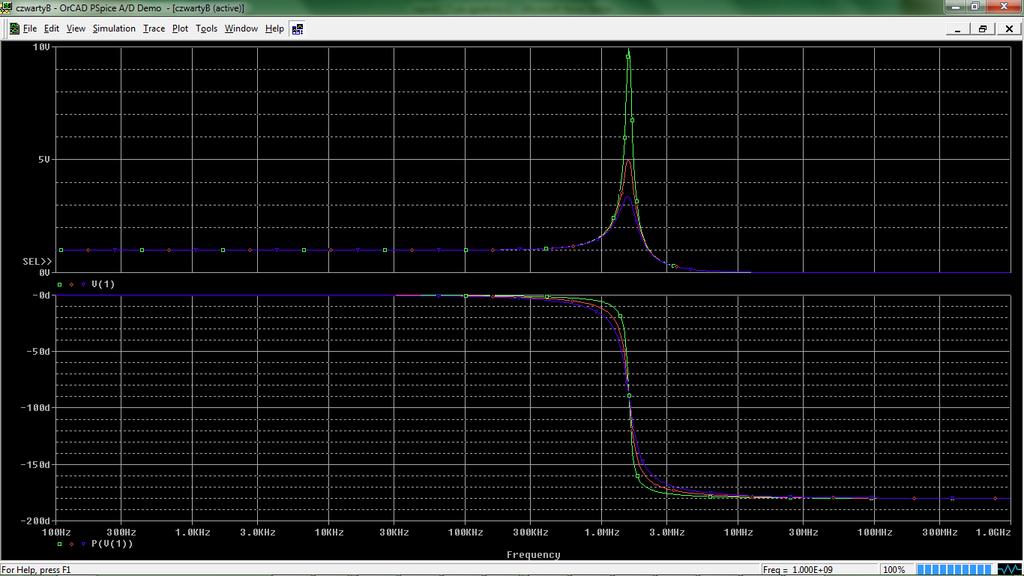
Task: Click the Frequency x-axis title
Action: click(534, 554)
